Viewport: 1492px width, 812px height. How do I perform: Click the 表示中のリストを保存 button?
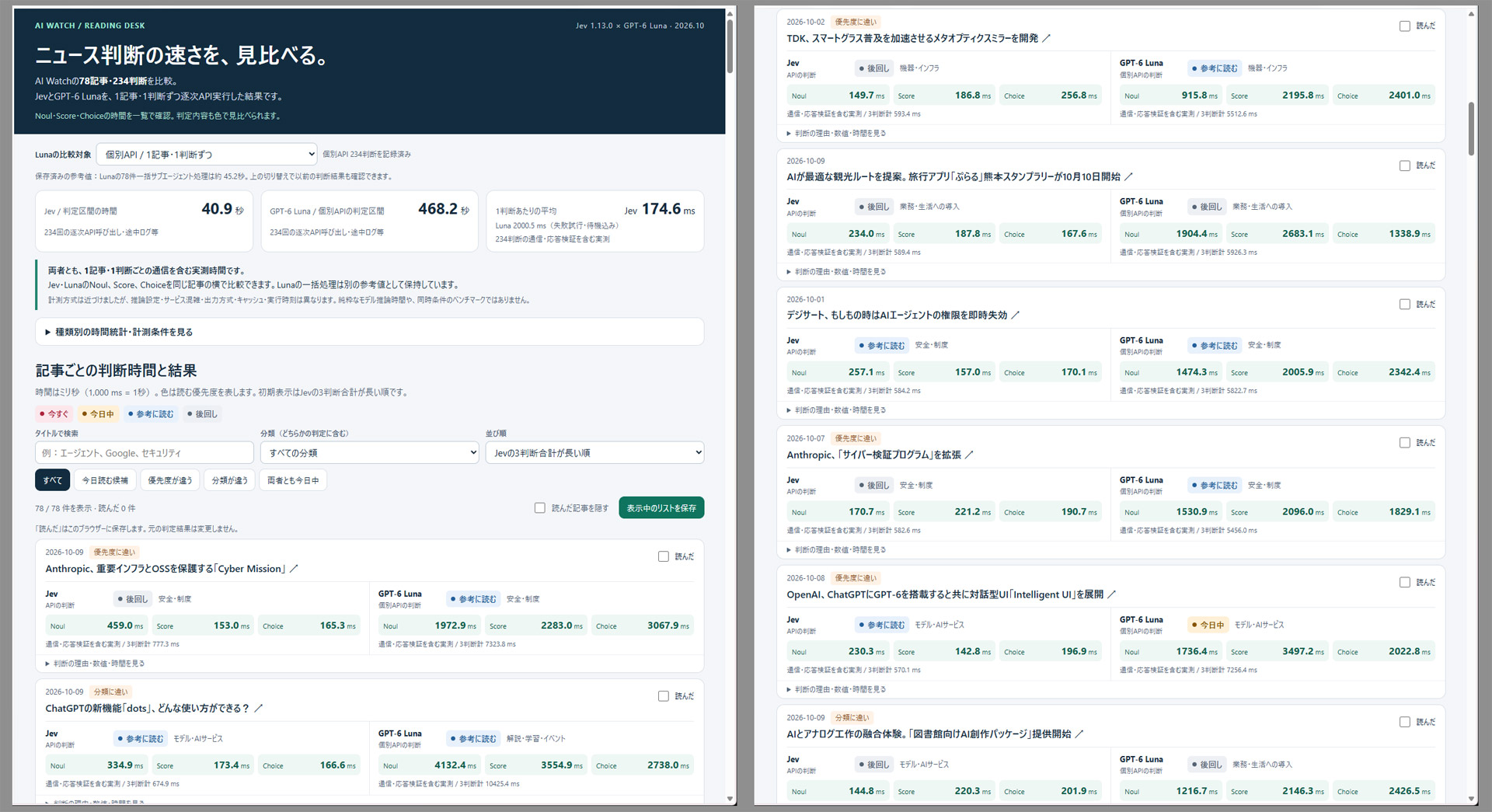[x=661, y=508]
